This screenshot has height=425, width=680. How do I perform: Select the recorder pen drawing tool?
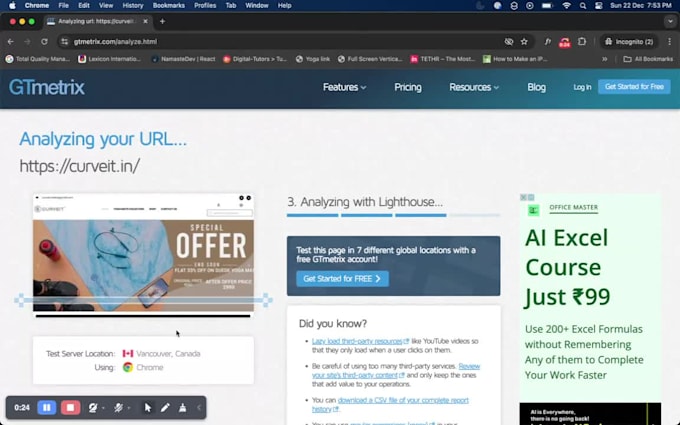(x=165, y=408)
